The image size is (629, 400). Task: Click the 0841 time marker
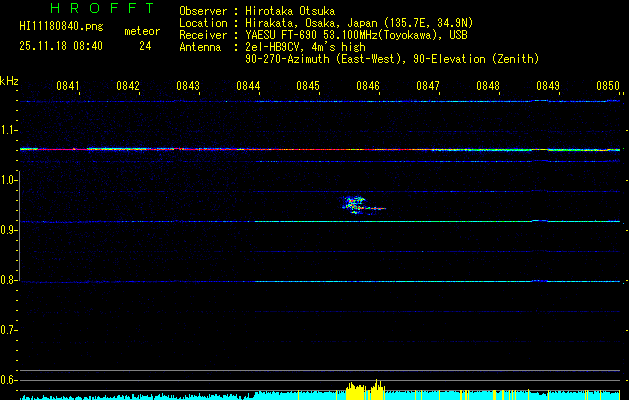pos(68,86)
